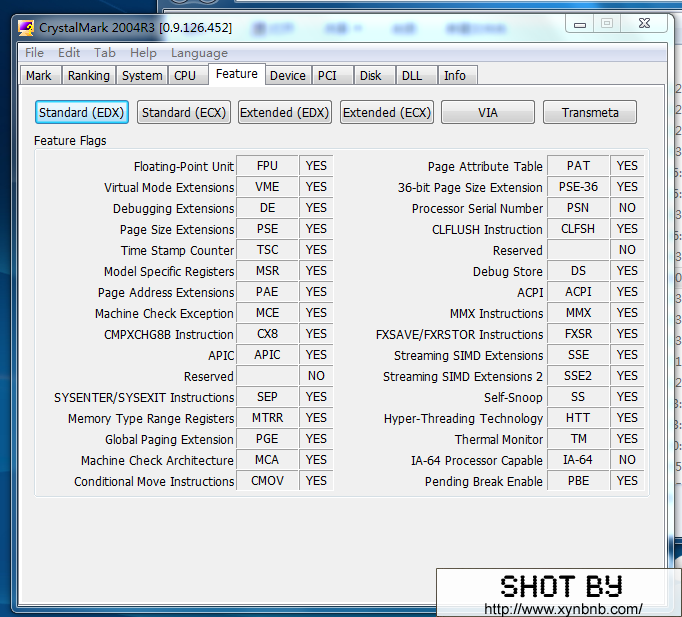Switch to the PCI tab
The image size is (682, 617).
pyautogui.click(x=327, y=76)
